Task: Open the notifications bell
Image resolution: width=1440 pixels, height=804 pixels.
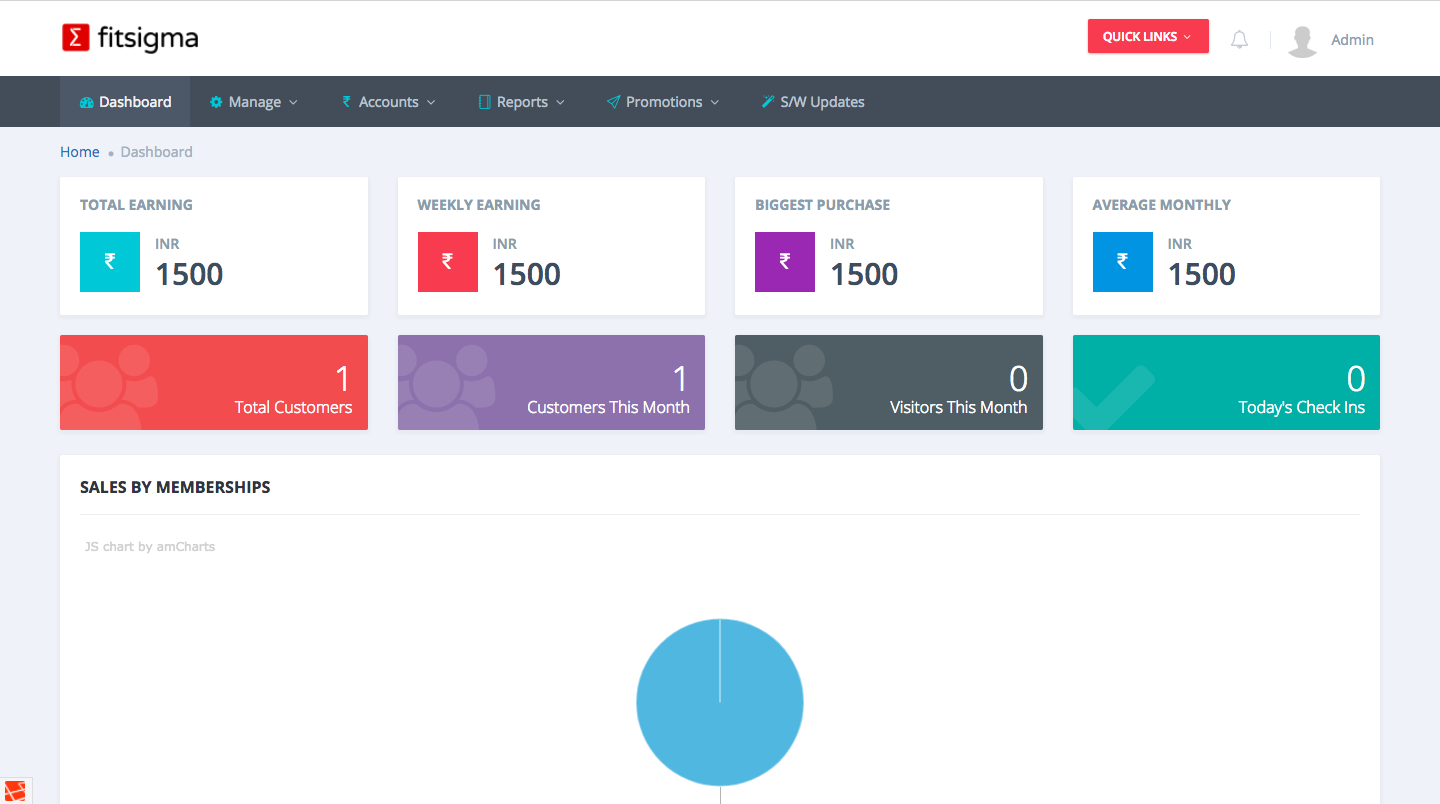Action: (1239, 40)
